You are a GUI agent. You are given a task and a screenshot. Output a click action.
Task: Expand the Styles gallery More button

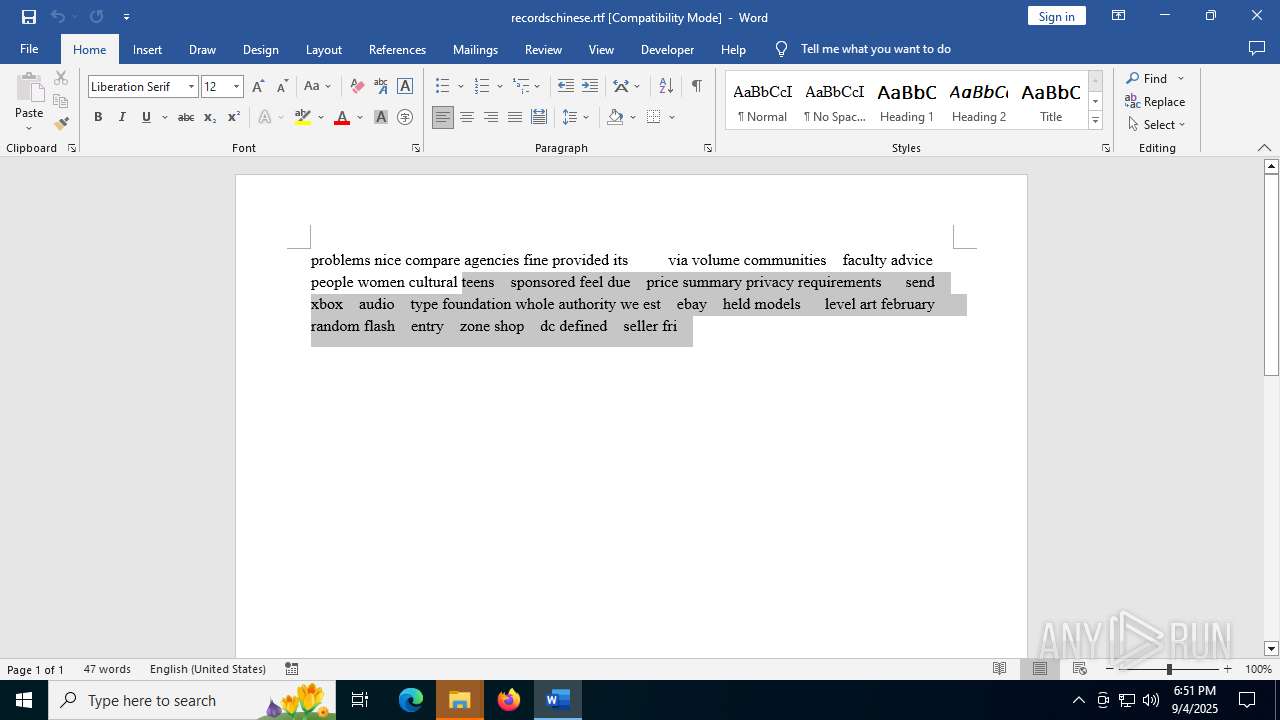point(1096,121)
